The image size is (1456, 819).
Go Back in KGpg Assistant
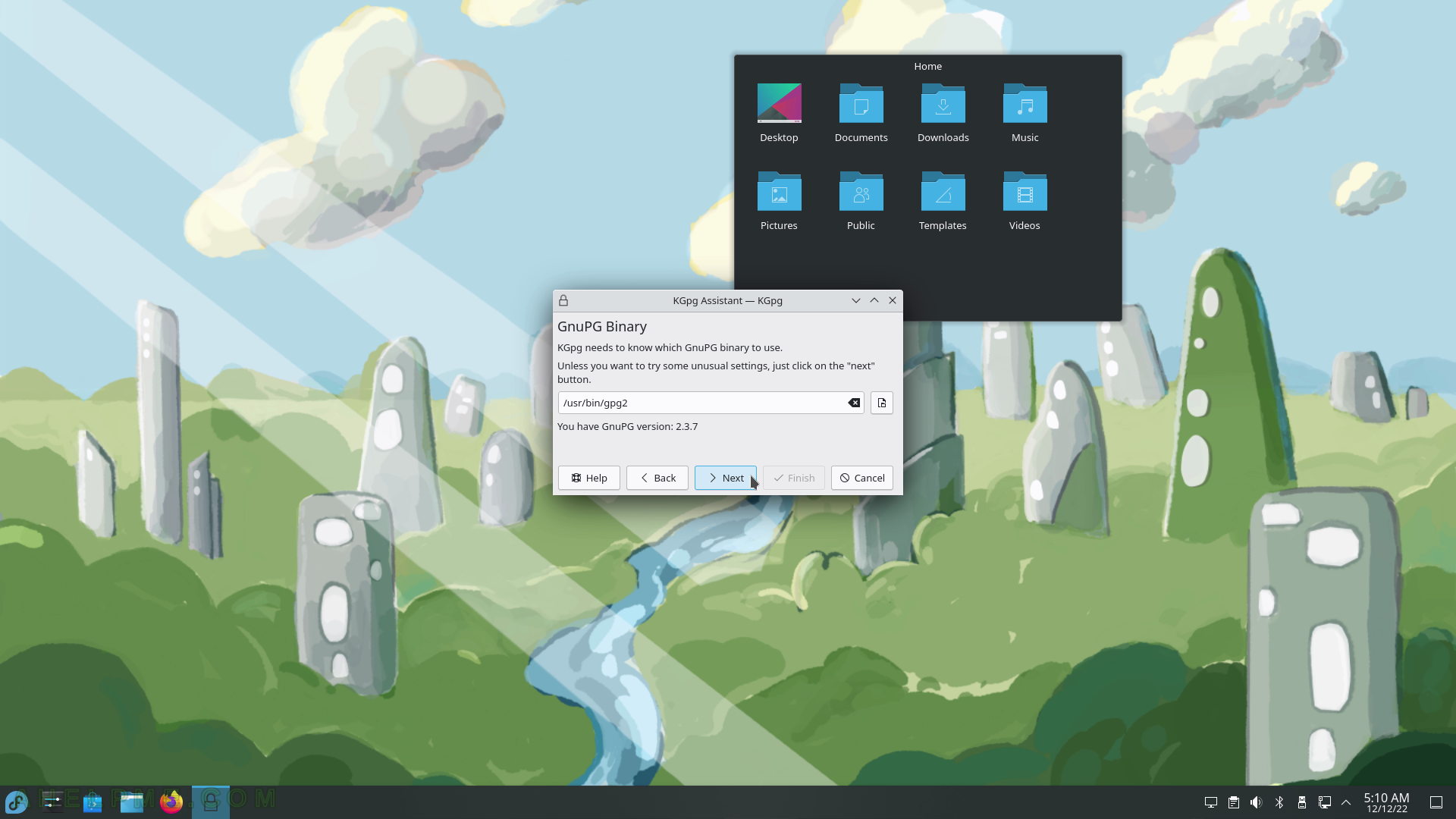point(657,478)
